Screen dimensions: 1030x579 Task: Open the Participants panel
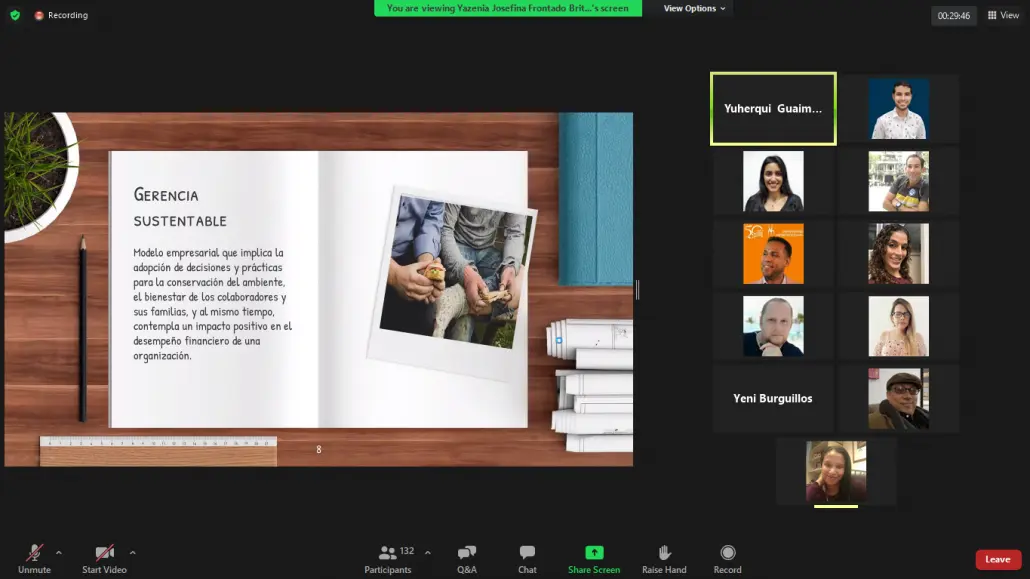tap(388, 559)
